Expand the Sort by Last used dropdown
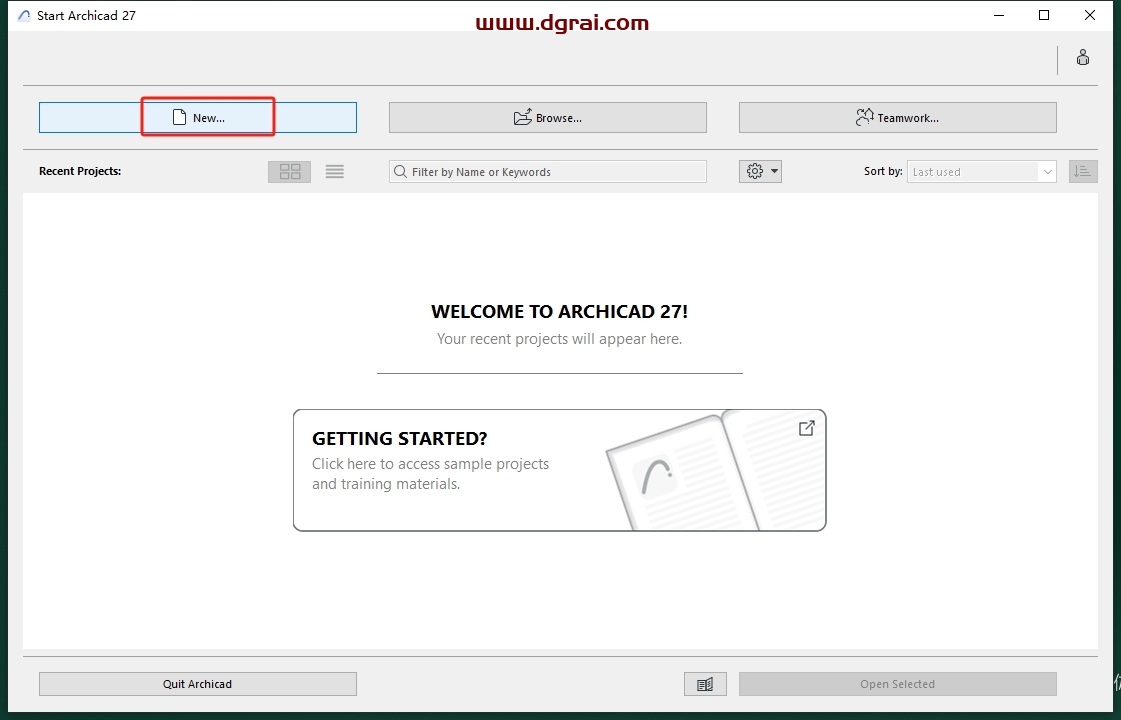Image resolution: width=1121 pixels, height=720 pixels. (980, 172)
